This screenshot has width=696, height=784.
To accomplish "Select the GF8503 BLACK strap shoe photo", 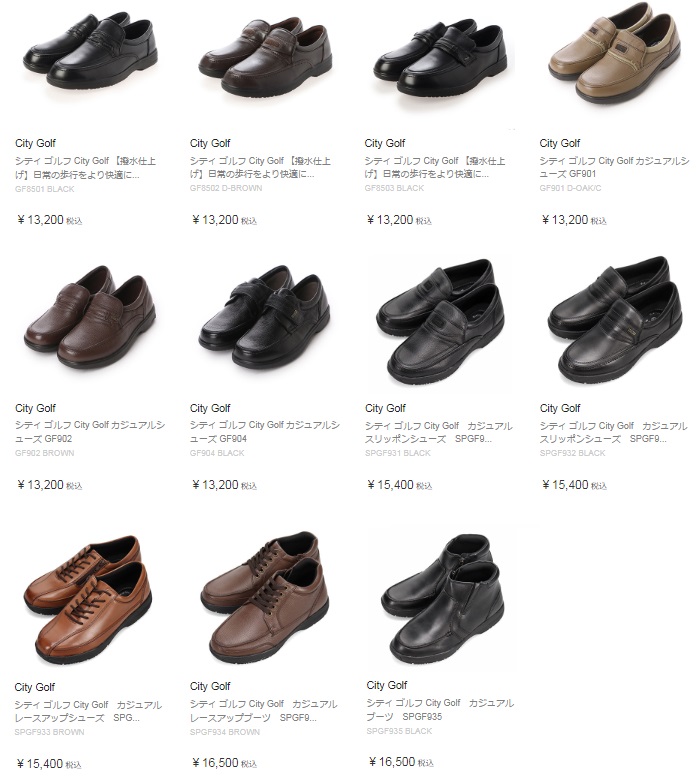I will [x=440, y=57].
